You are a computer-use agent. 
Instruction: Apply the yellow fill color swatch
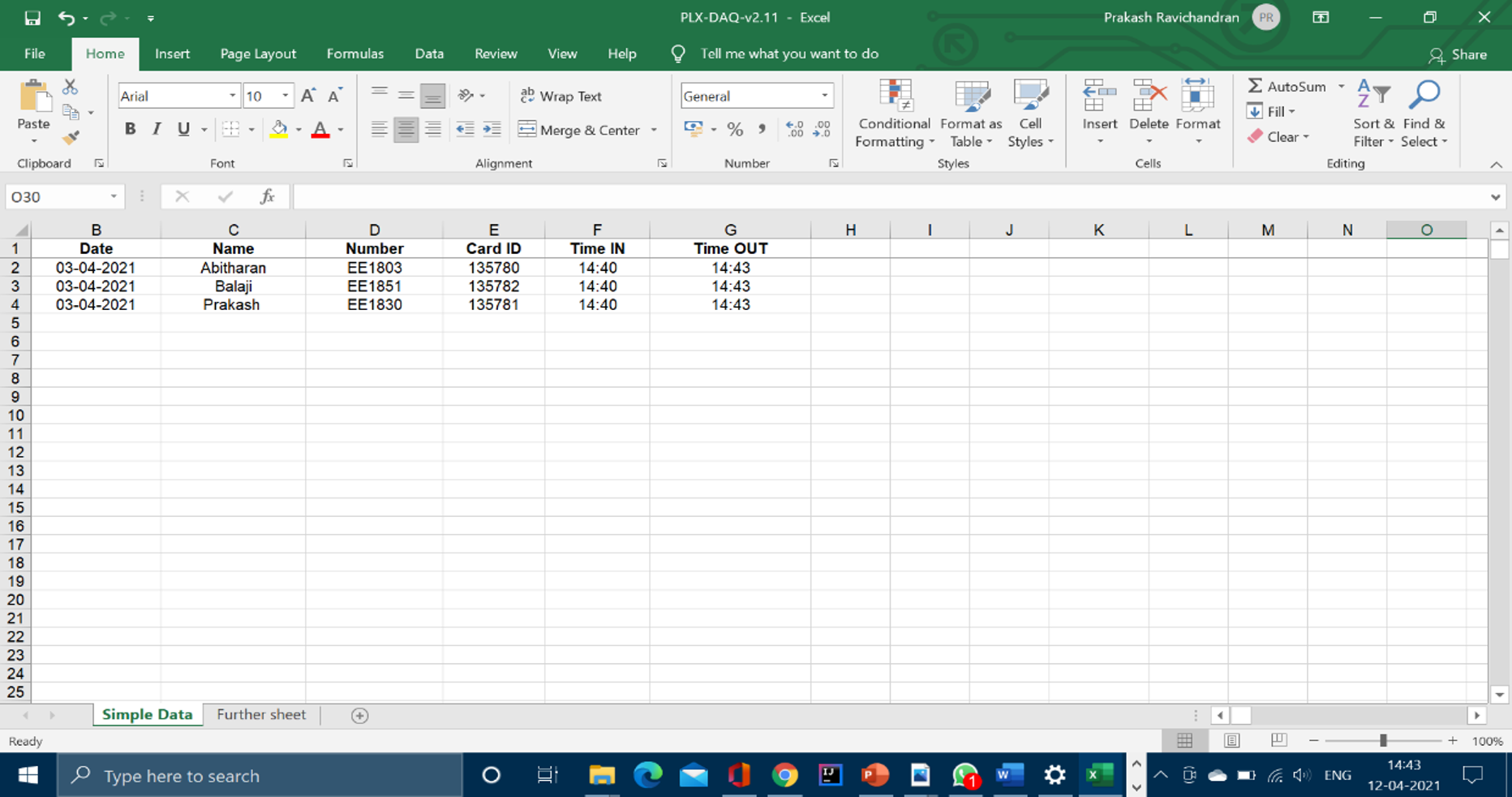click(279, 129)
